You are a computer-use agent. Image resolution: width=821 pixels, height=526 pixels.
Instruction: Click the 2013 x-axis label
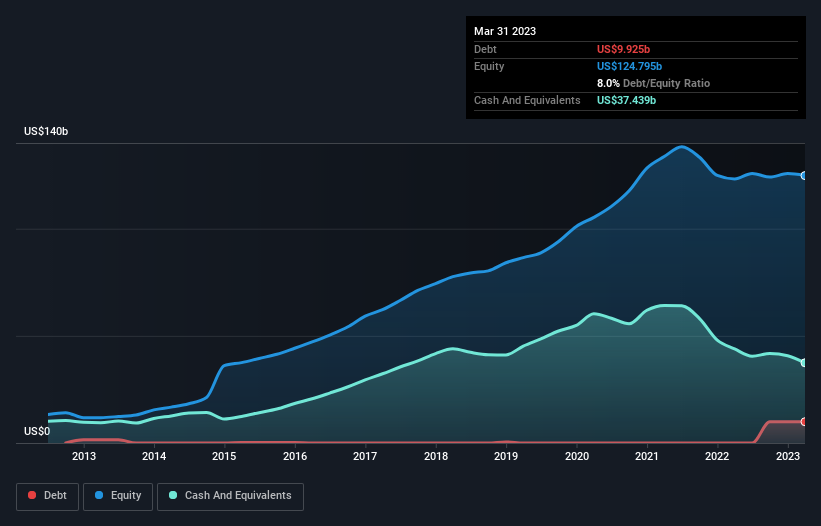click(84, 456)
